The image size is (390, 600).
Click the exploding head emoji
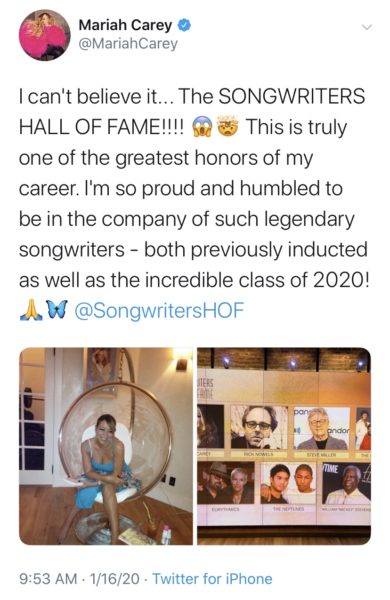228,127
